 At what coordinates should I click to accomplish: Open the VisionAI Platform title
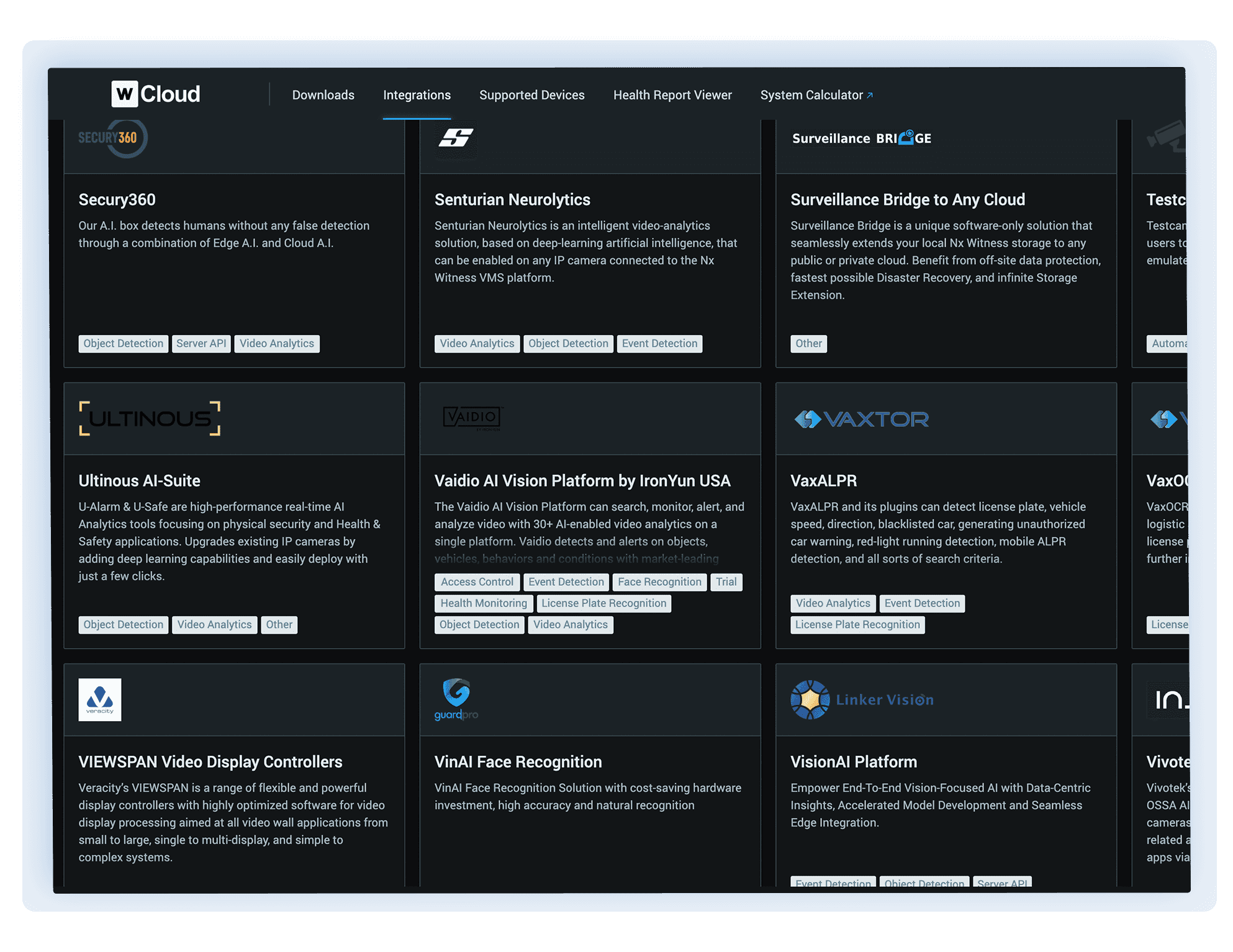tap(854, 762)
